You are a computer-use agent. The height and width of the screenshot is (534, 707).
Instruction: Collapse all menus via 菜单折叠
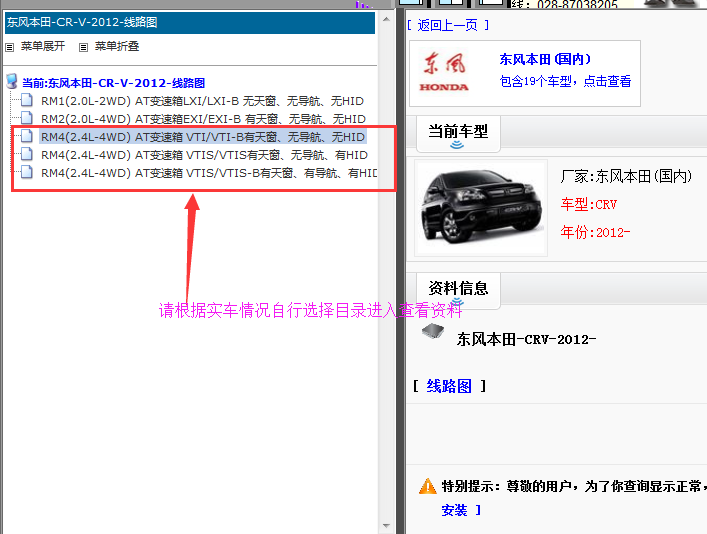(x=117, y=46)
